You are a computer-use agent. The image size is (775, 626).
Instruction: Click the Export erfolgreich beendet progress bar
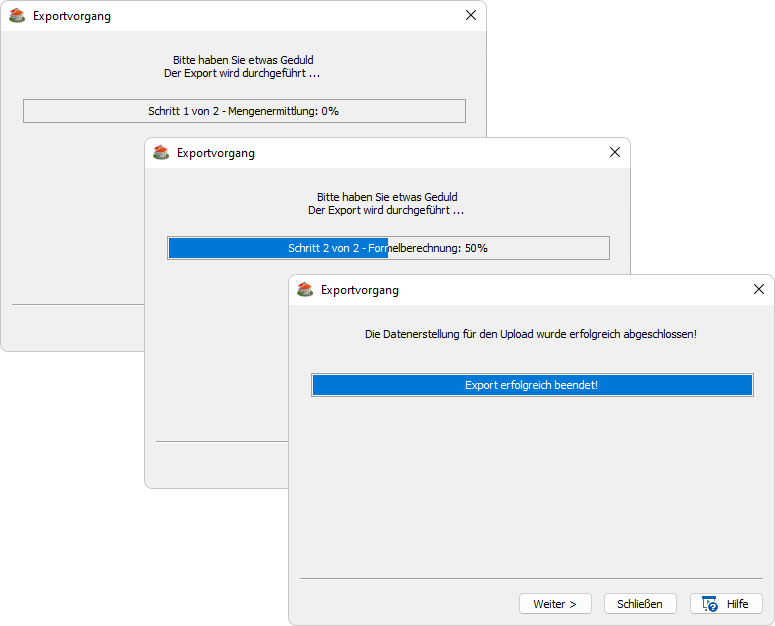(x=531, y=385)
